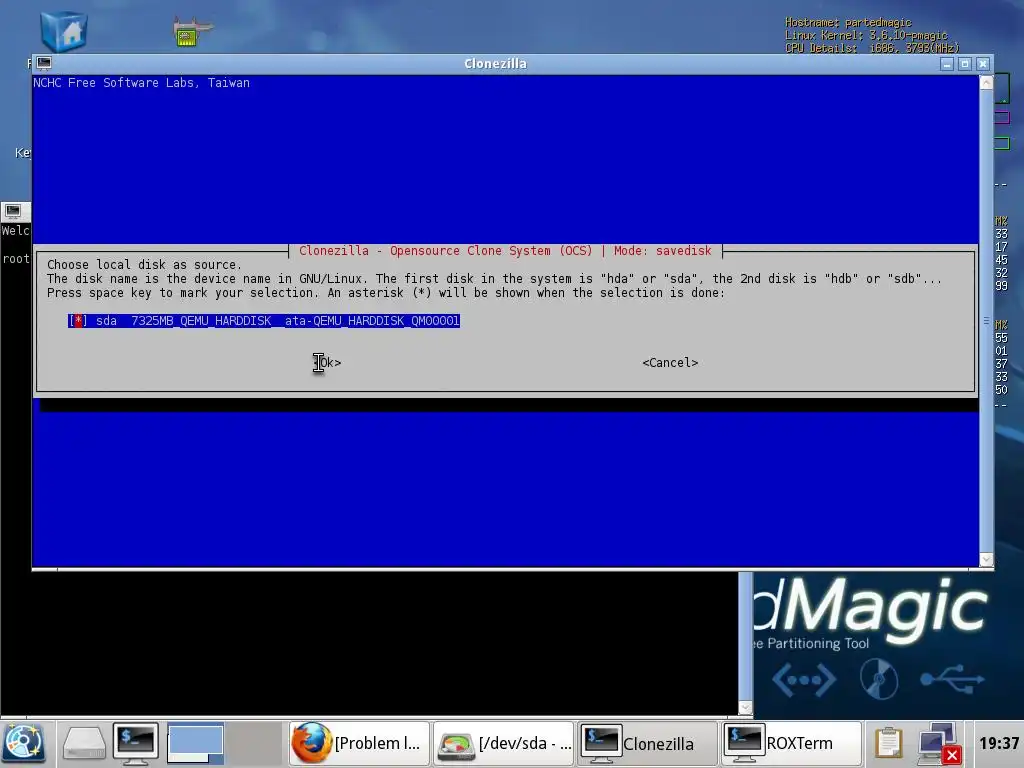
Task: Select the sda 7325MB QEMU HARDDISK entry
Action: (264, 321)
